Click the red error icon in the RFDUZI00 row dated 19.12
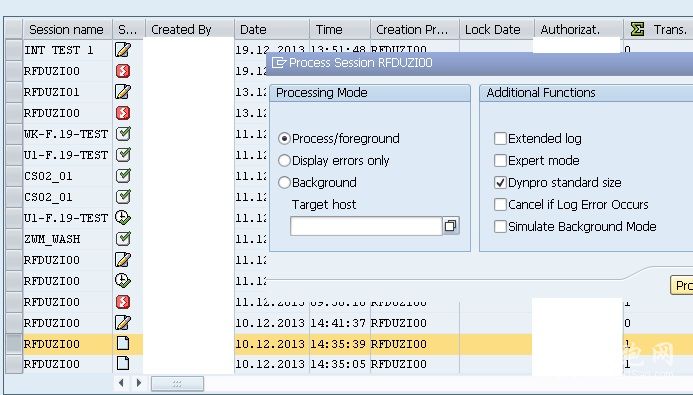This screenshot has width=693, height=395. [123, 71]
